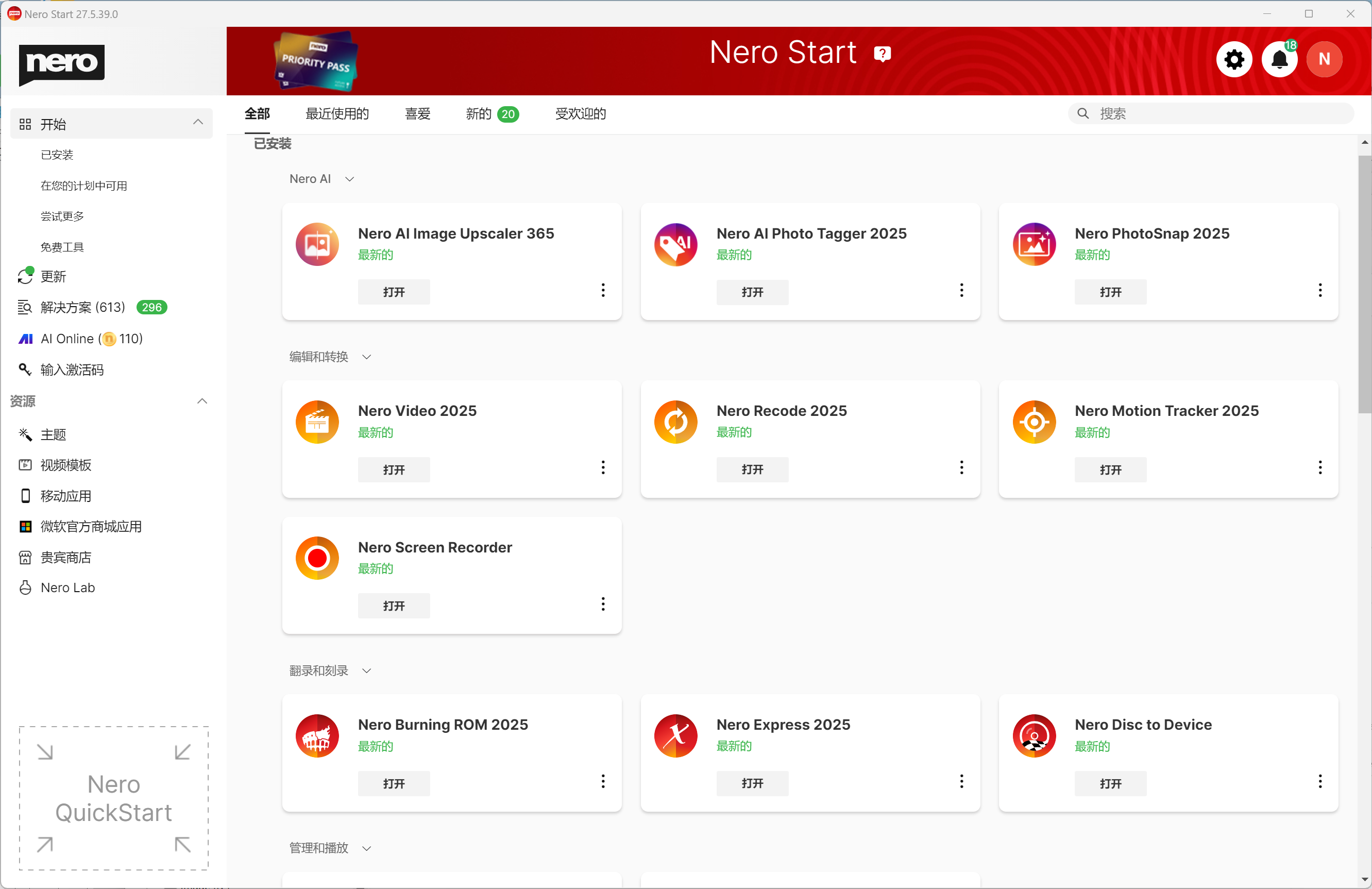Click the Nero Burning ROM 2025 icon
The height and width of the screenshot is (889, 1372).
tap(317, 735)
